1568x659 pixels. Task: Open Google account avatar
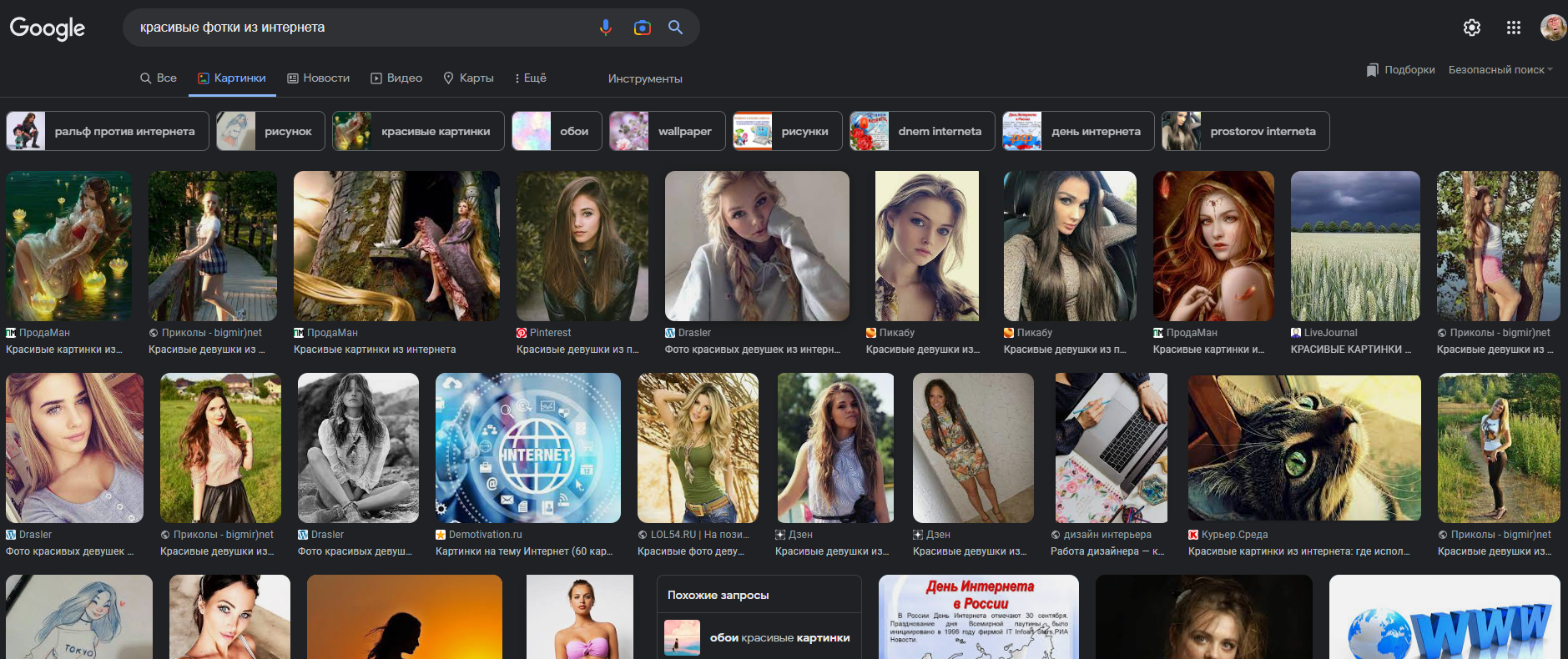tap(1553, 28)
